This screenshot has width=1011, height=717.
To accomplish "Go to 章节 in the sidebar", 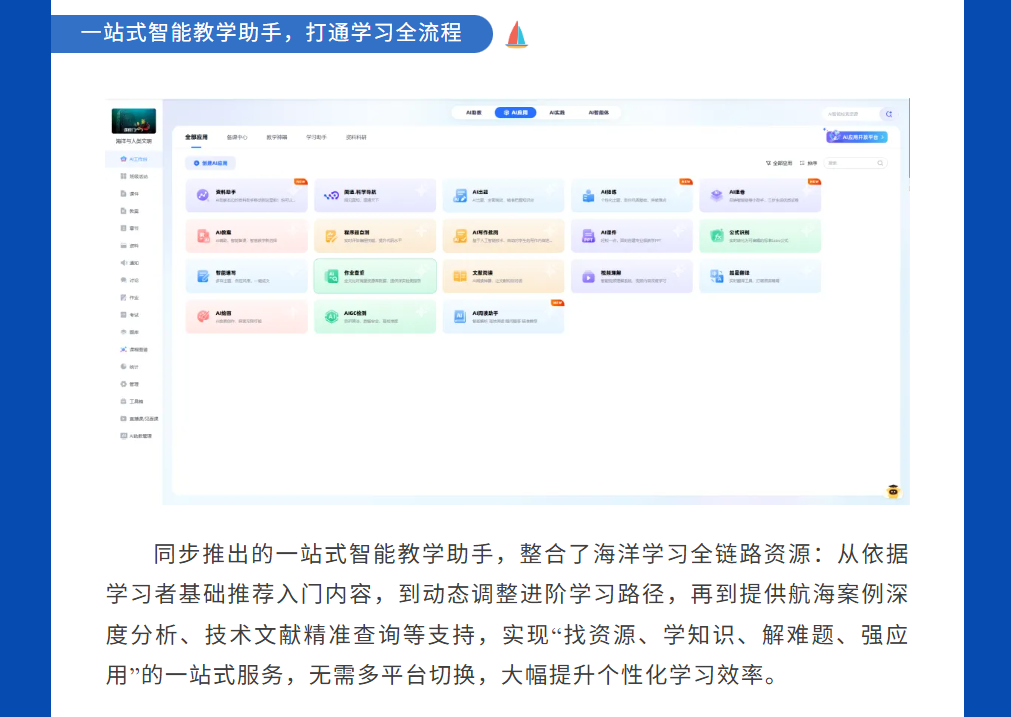I will tap(130, 228).
